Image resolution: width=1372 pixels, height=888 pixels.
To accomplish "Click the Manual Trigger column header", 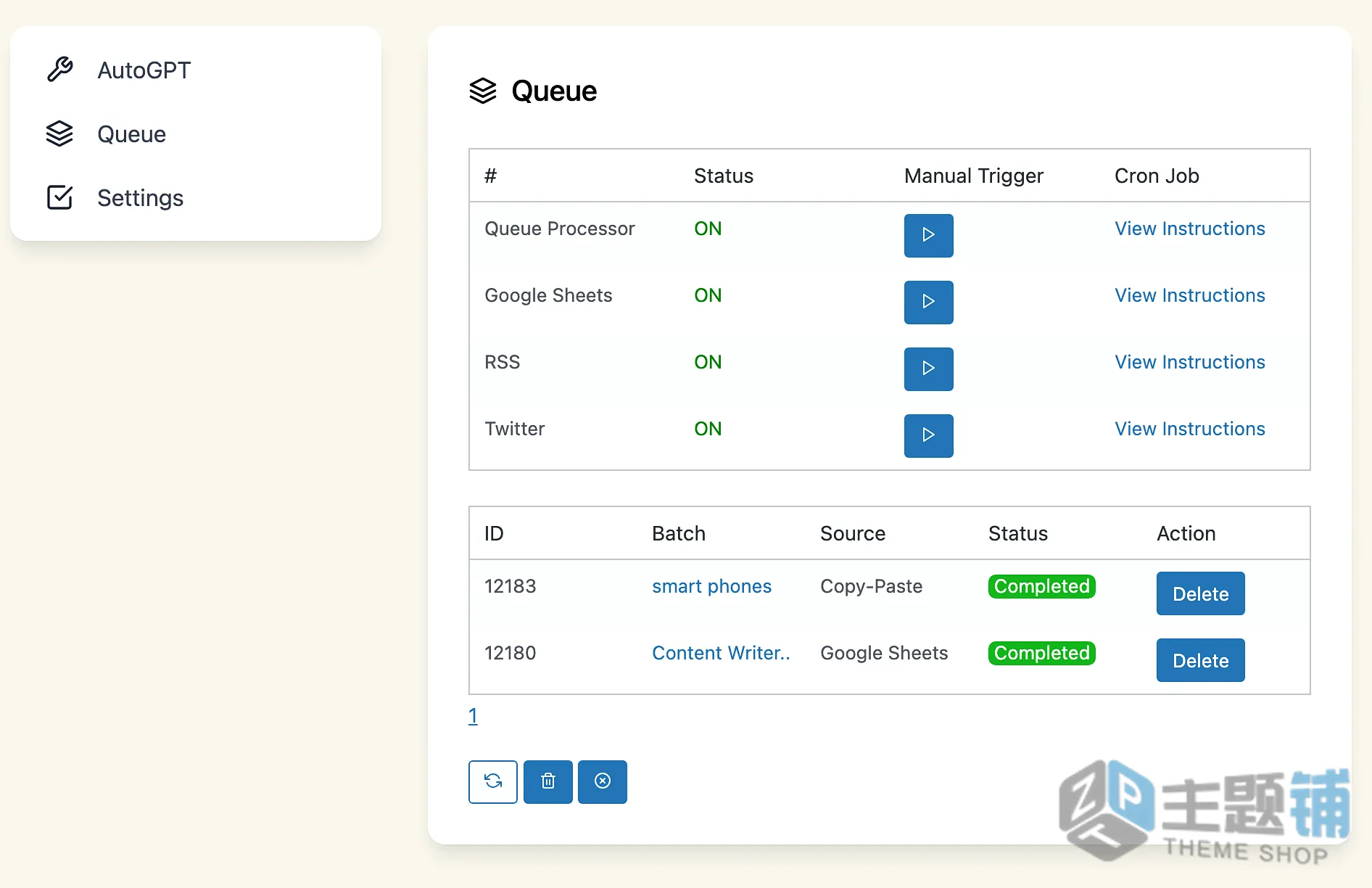I will pos(973,176).
